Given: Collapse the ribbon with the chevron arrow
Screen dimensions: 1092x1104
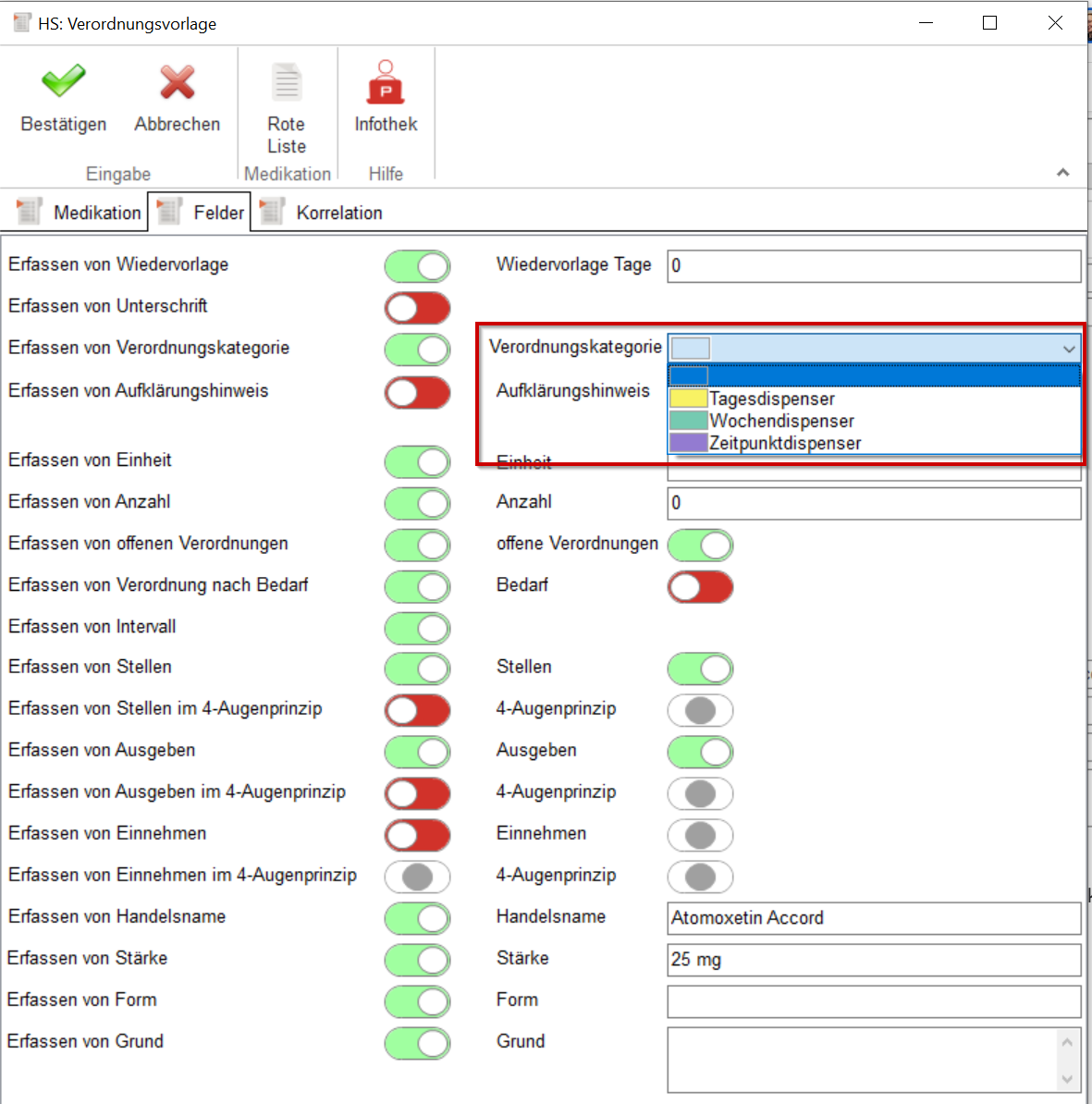Looking at the screenshot, I should tap(1062, 173).
